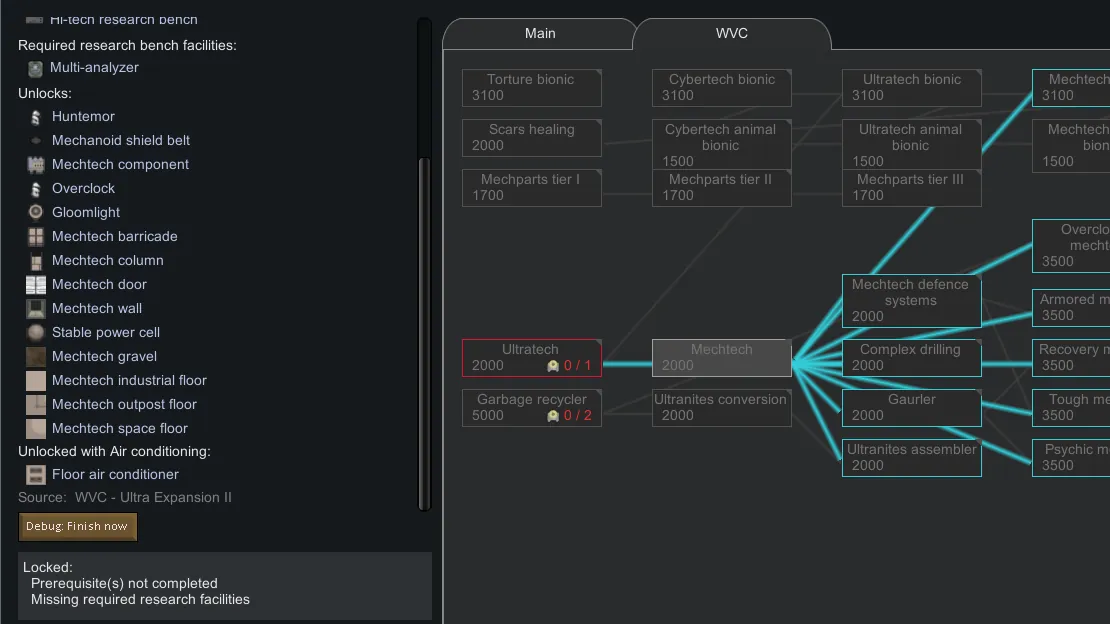The width and height of the screenshot is (1110, 624).
Task: Select the Mechtech component icon
Action: [x=36, y=165]
